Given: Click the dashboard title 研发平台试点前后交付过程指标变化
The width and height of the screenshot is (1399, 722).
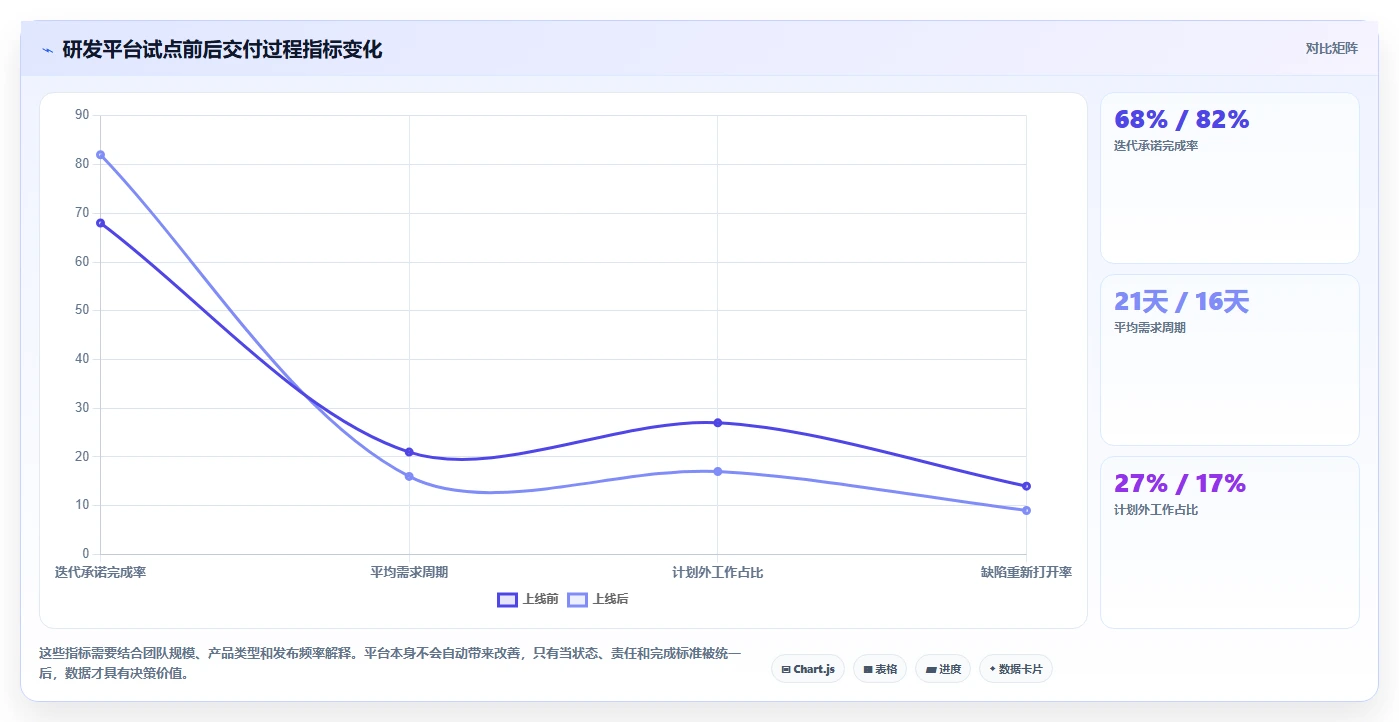Looking at the screenshot, I should pos(222,49).
